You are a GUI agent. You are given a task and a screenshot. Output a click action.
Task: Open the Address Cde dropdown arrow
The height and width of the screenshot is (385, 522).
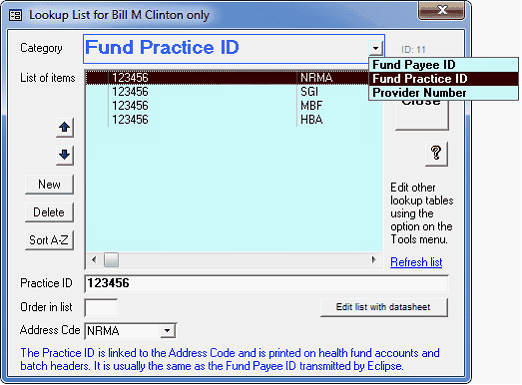(x=167, y=330)
